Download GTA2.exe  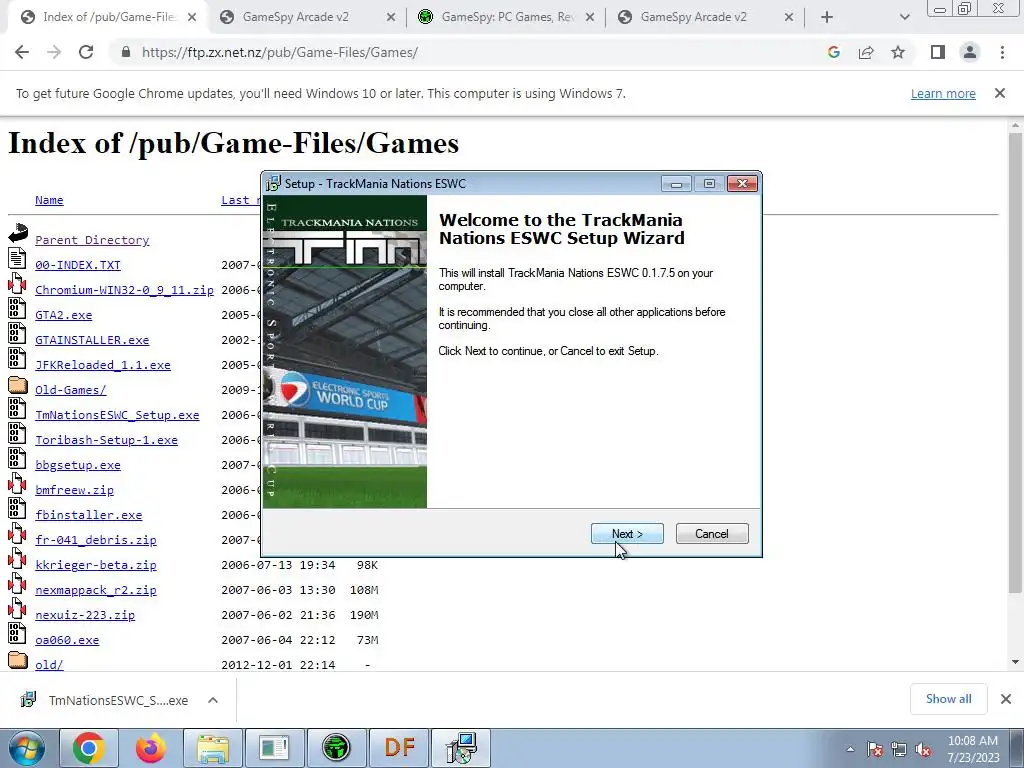(x=63, y=315)
